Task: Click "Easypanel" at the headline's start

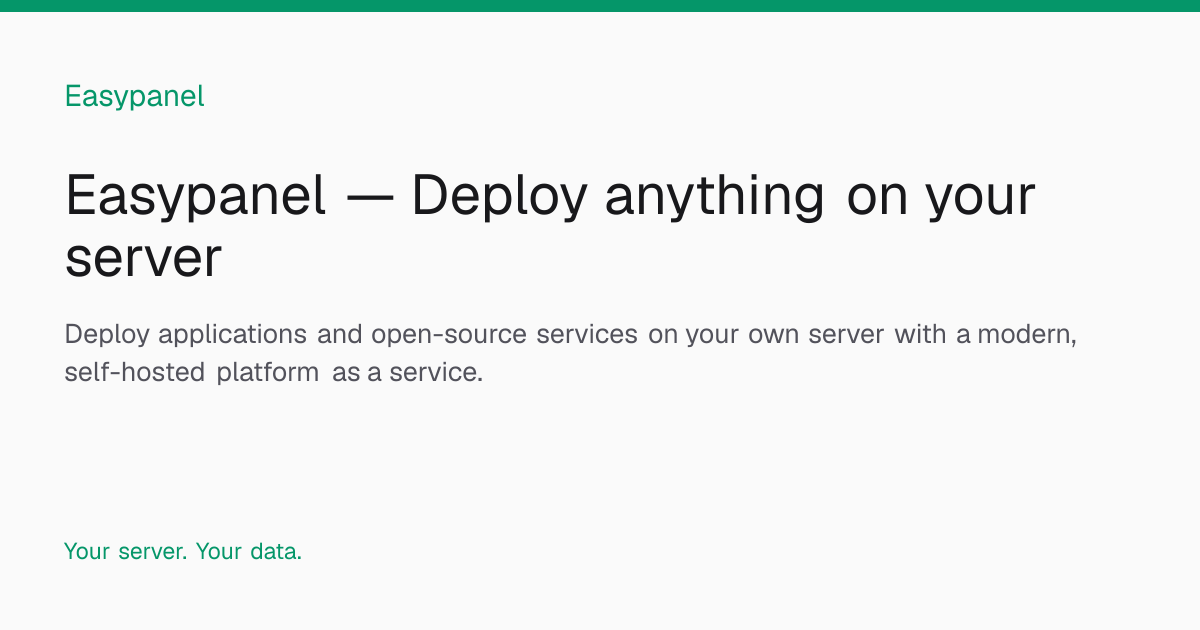Action: [196, 198]
